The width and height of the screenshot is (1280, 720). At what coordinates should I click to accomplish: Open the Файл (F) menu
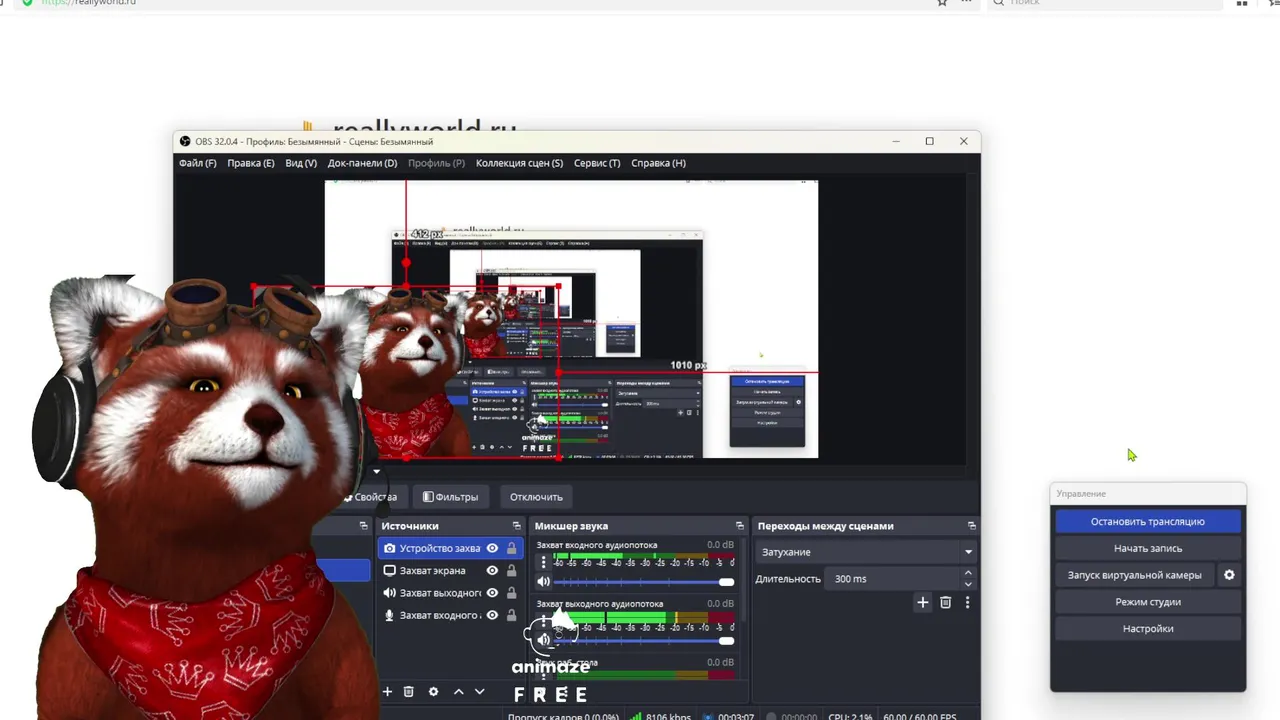click(x=197, y=163)
